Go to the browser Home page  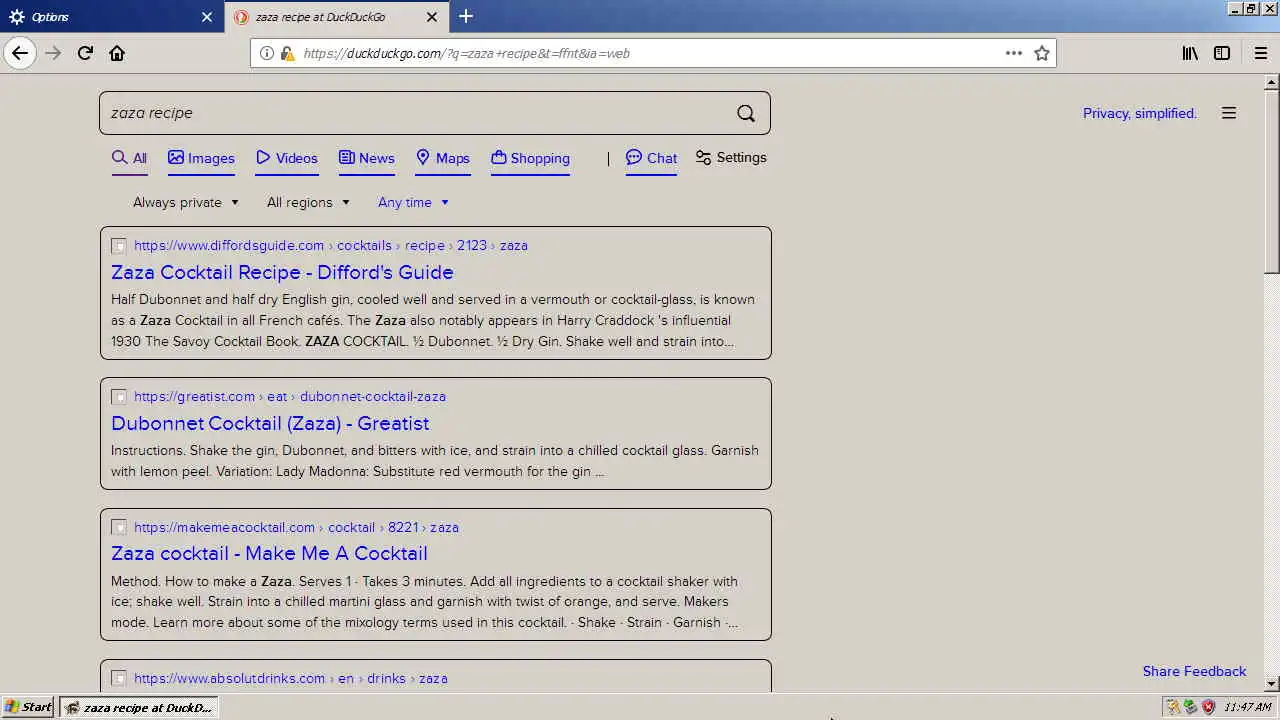point(117,53)
